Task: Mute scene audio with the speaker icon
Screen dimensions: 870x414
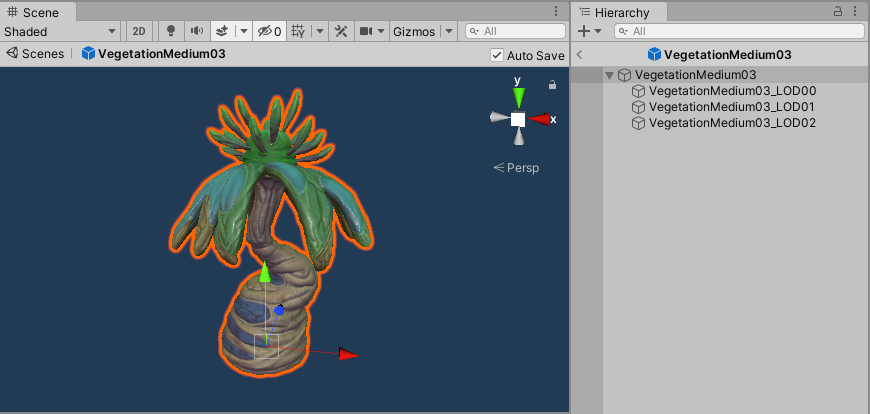Action: click(x=196, y=31)
